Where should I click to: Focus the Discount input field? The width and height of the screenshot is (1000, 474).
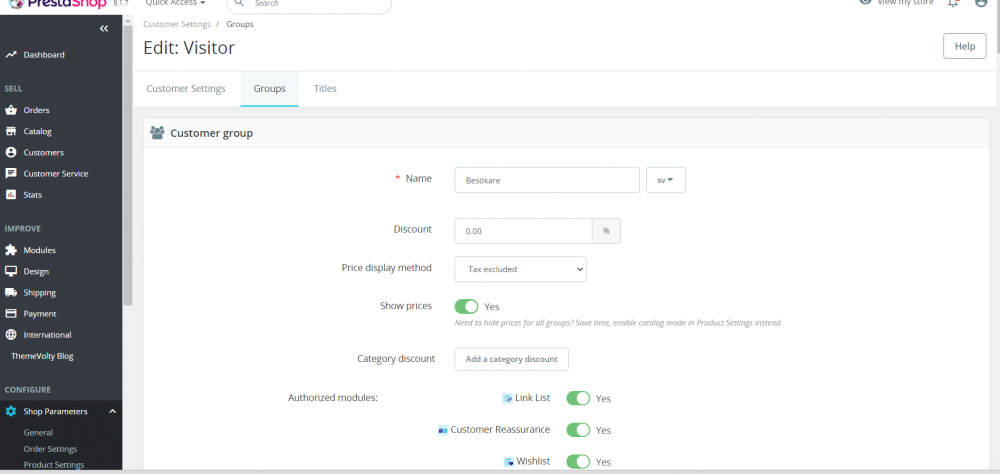point(524,231)
